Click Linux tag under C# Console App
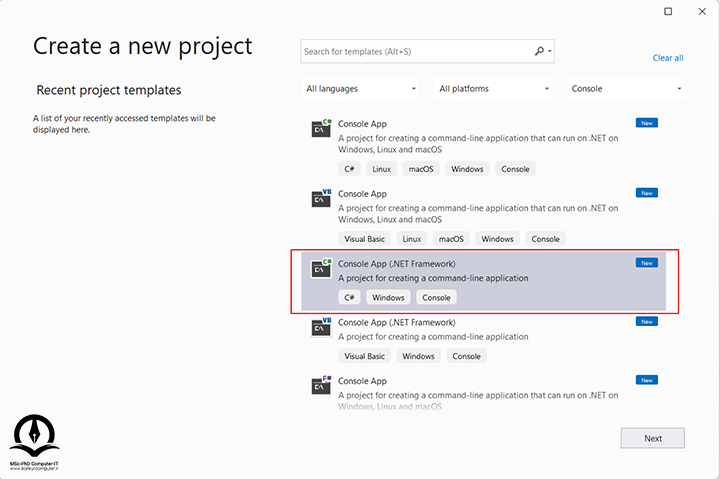 (382, 169)
